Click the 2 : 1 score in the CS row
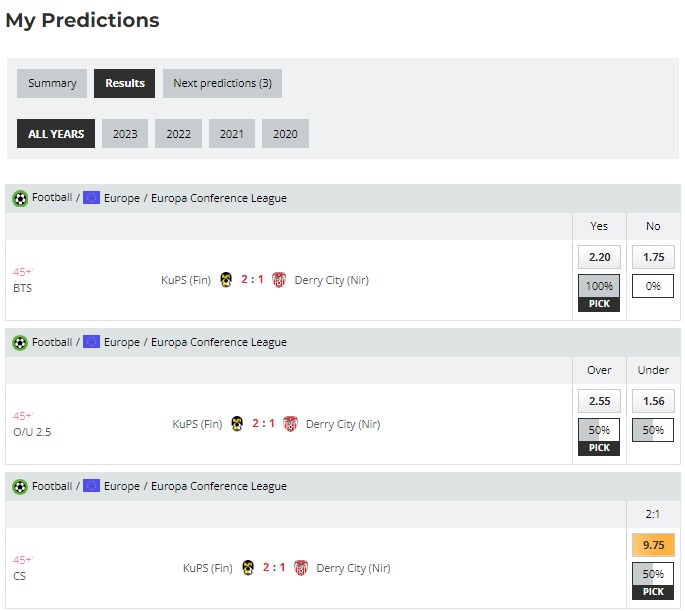Screen dimensions: 685x611 coord(274,568)
